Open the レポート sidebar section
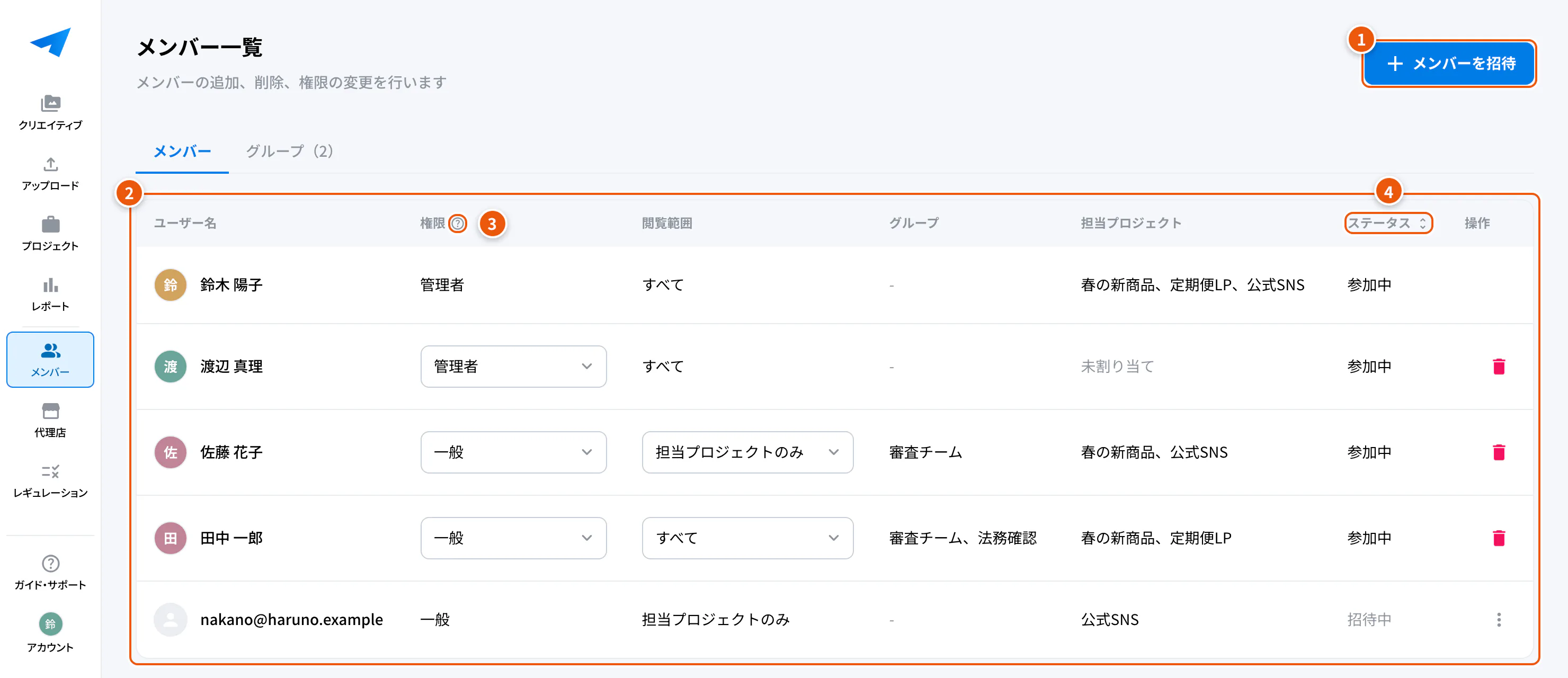Image resolution: width=1568 pixels, height=678 pixels. point(50,294)
